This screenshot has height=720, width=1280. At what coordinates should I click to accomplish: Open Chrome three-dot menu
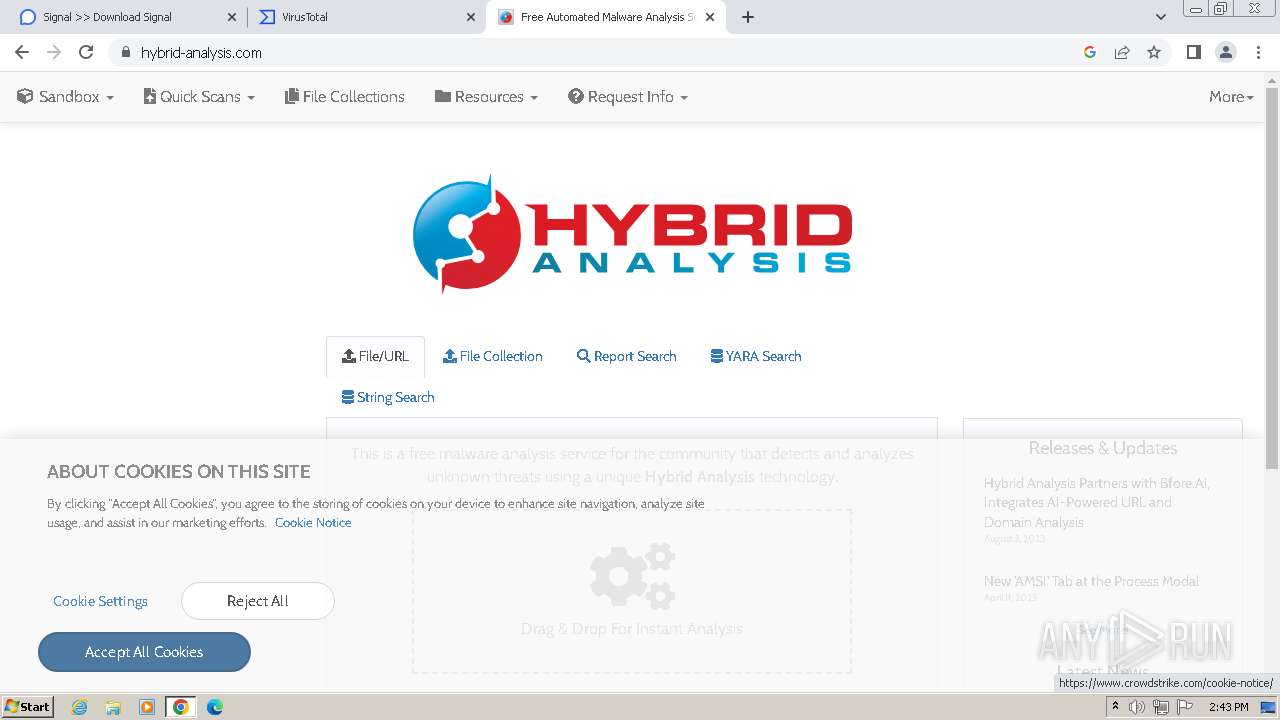1258,52
